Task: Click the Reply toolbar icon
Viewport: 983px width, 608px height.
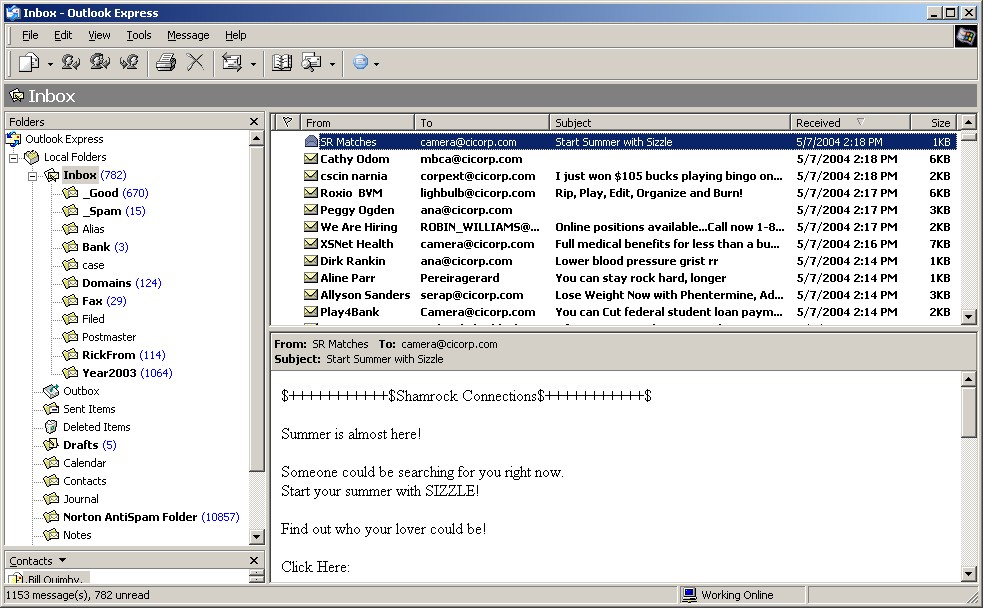Action: tap(70, 62)
